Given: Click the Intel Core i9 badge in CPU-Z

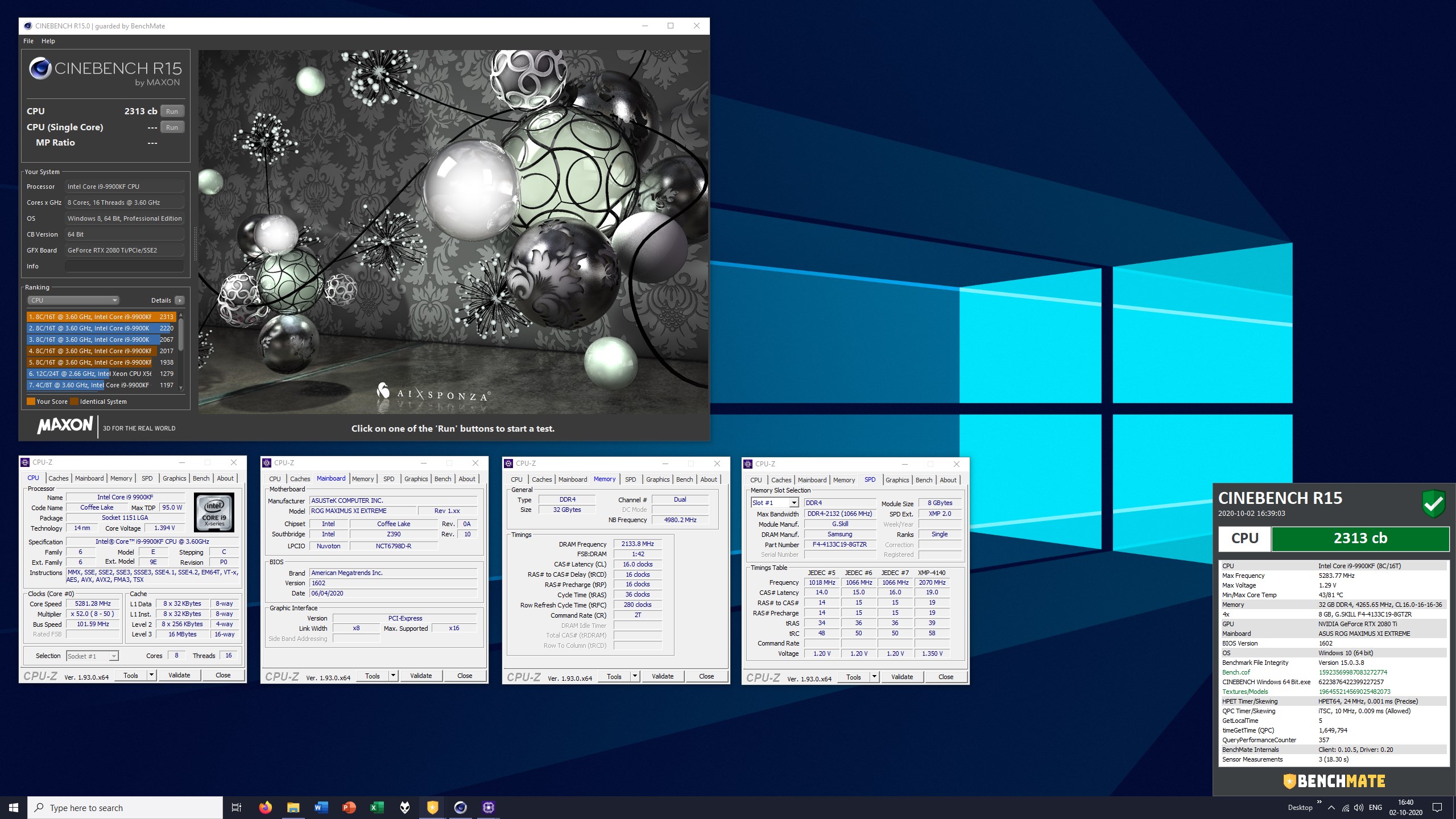Looking at the screenshot, I should coord(214,512).
